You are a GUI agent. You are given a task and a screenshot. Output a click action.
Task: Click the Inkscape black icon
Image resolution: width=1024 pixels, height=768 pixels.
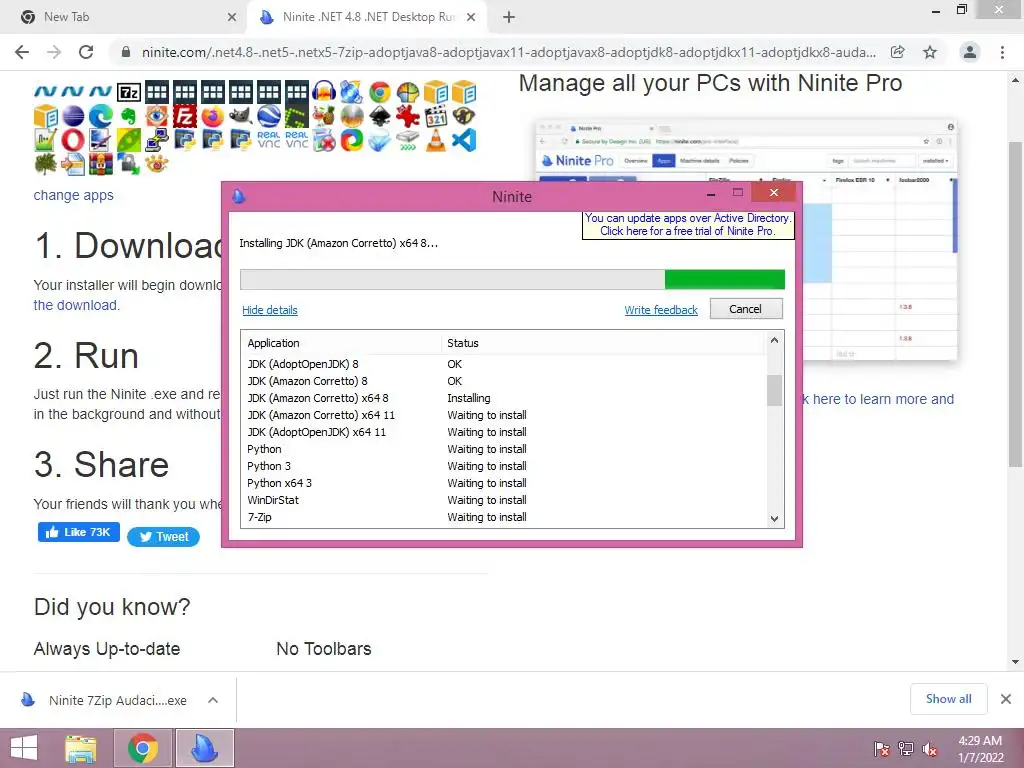379,116
